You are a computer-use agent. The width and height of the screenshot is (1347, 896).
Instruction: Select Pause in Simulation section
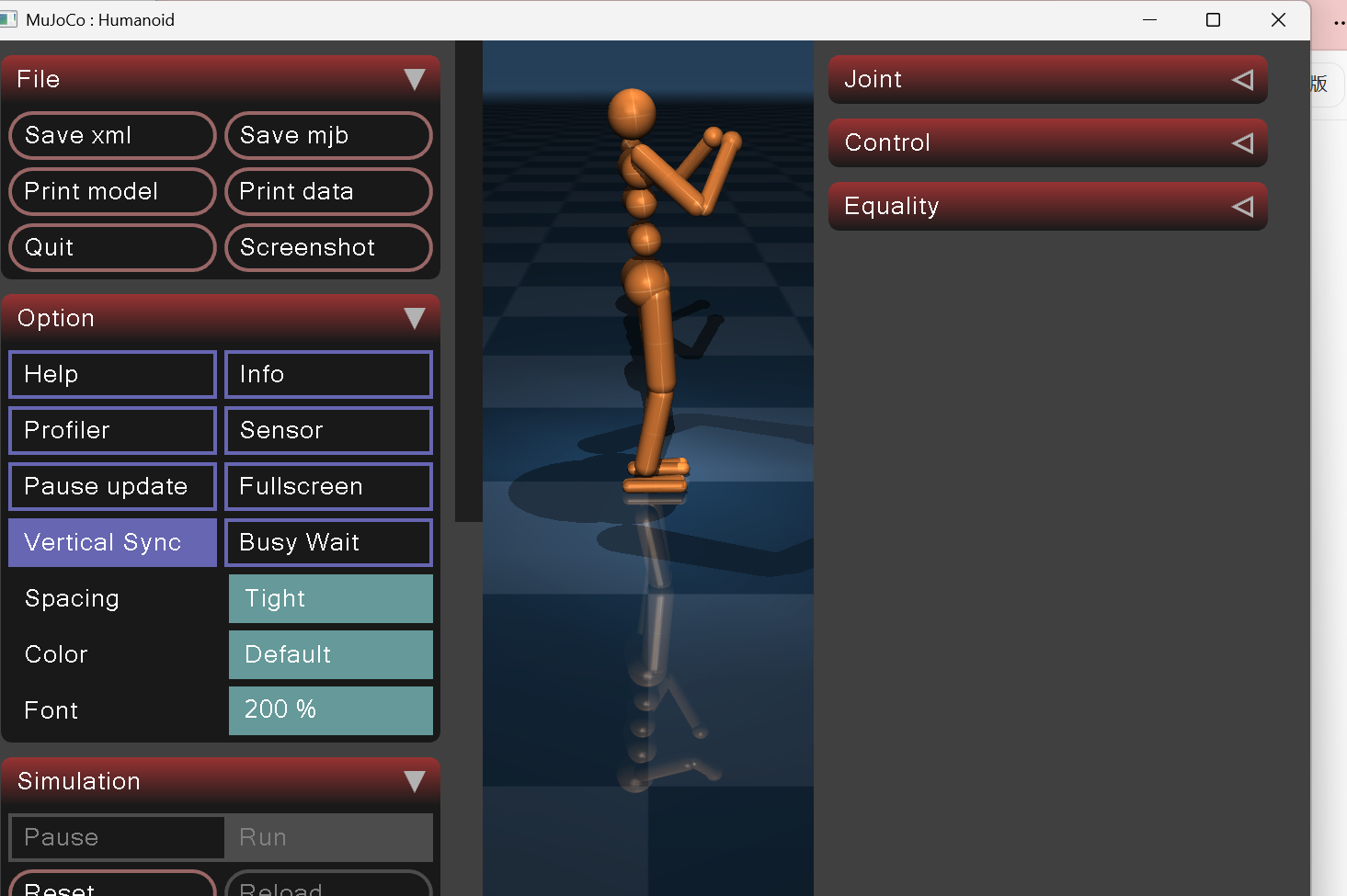pyautogui.click(x=117, y=837)
